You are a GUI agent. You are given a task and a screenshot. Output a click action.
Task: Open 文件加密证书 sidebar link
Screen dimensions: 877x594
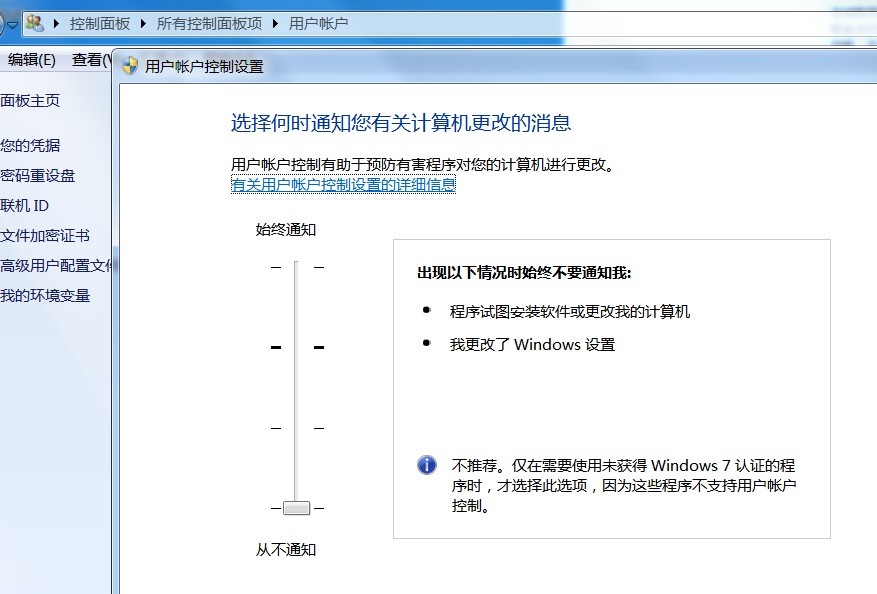(45, 235)
